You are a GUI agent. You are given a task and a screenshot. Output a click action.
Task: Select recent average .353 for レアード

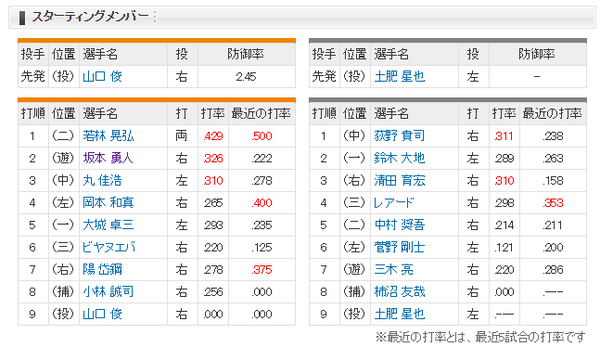pyautogui.click(x=553, y=203)
